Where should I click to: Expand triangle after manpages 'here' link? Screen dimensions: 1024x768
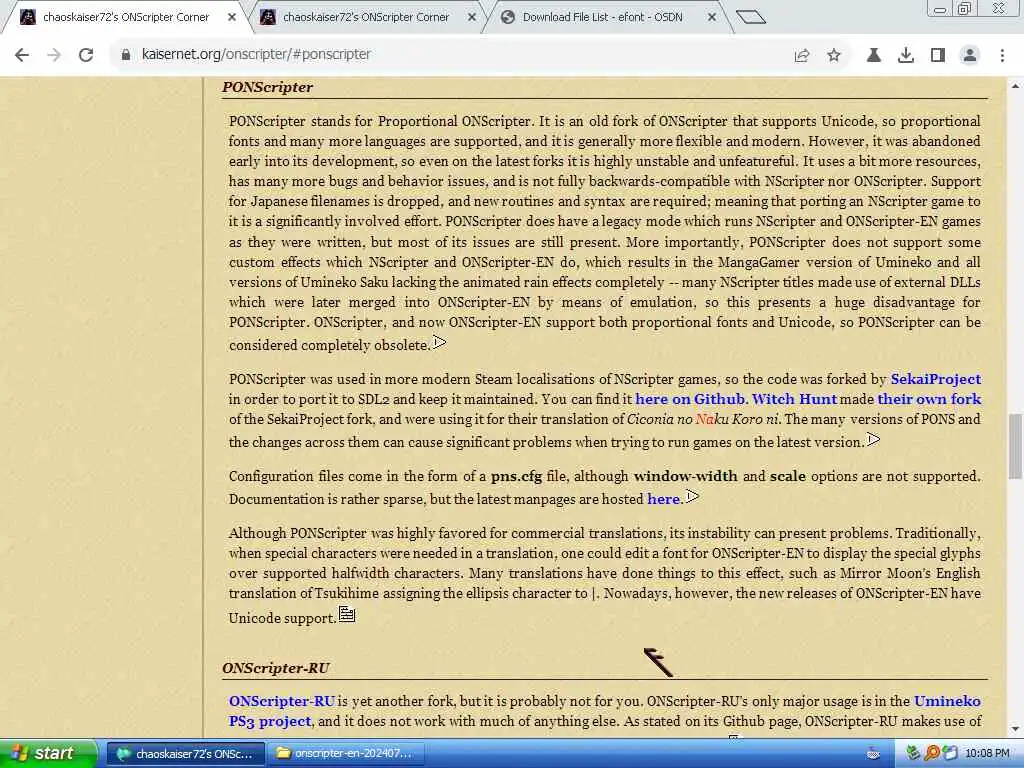[692, 496]
